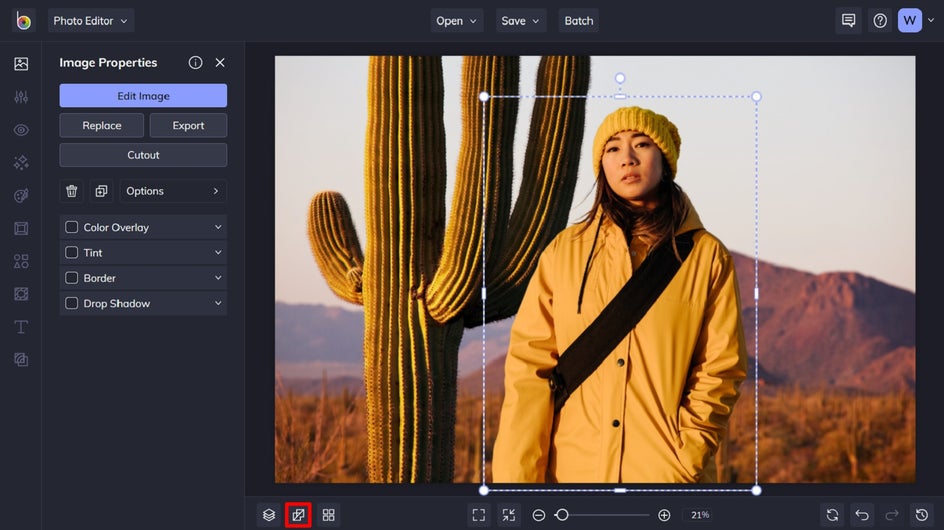This screenshot has height=530, width=944.
Task: Click the duplicate layer icon
Action: coord(101,191)
